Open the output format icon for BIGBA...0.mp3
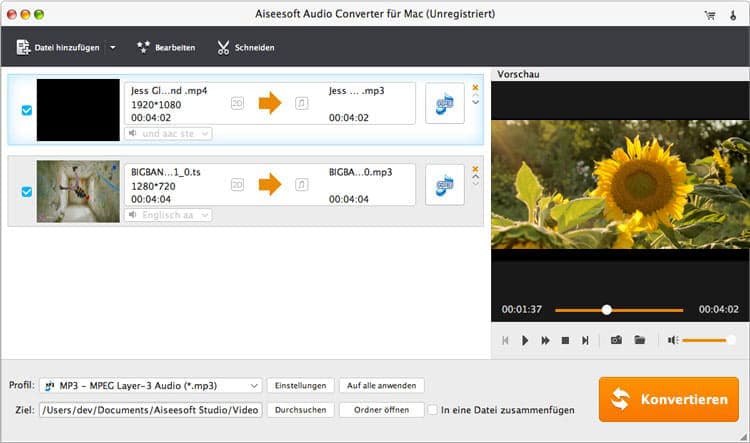The image size is (750, 443). coord(445,185)
